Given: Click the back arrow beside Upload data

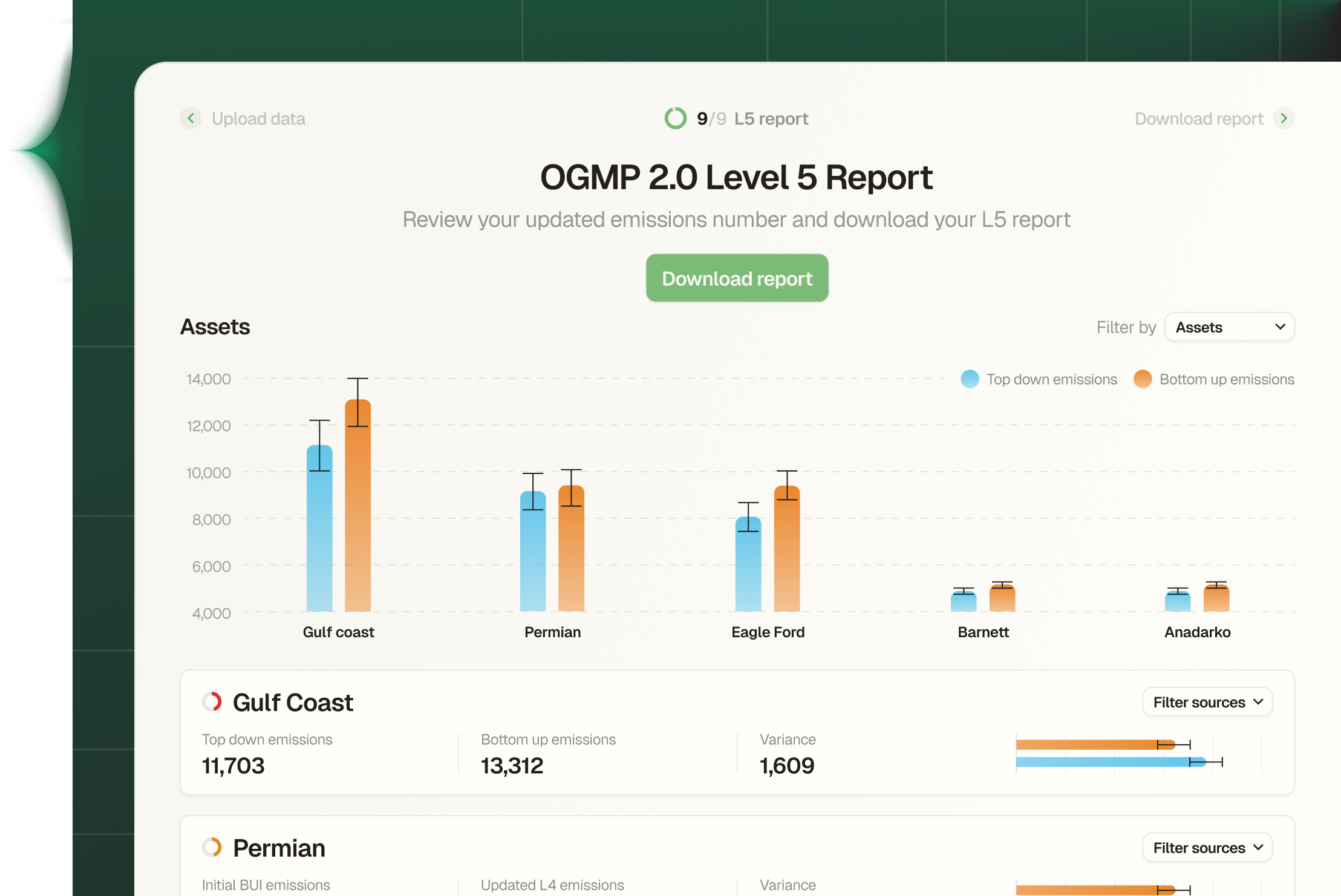Looking at the screenshot, I should 191,118.
